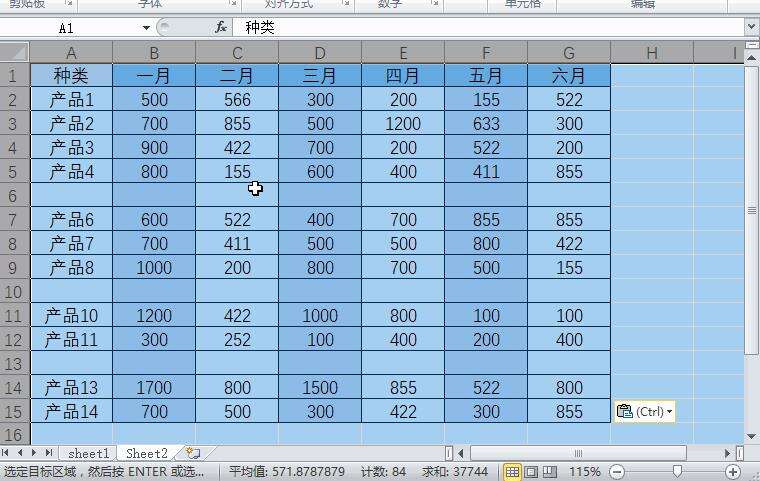Click the vertical scrollbar thumb
The width and height of the screenshot is (760, 481).
[x=752, y=210]
